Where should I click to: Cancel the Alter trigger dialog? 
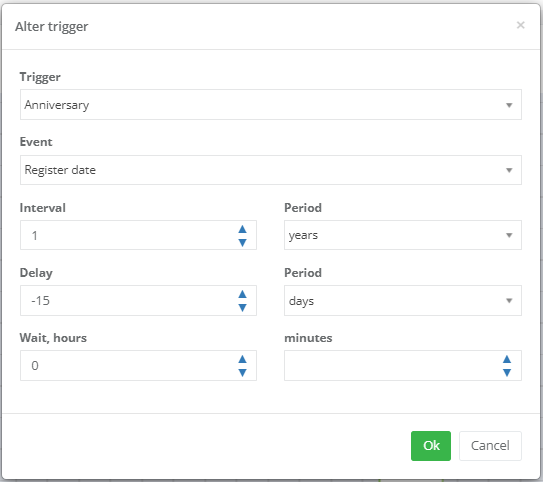point(490,446)
